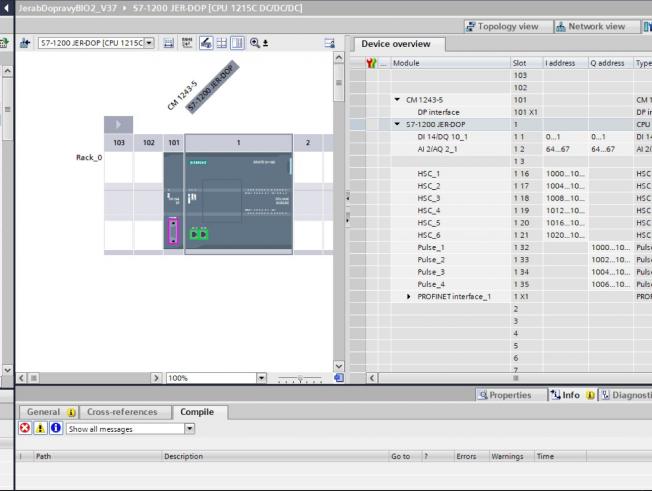Open the device selector dropdown S7-1200 JER-DOP
This screenshot has height=491, width=652.
pyautogui.click(x=149, y=43)
